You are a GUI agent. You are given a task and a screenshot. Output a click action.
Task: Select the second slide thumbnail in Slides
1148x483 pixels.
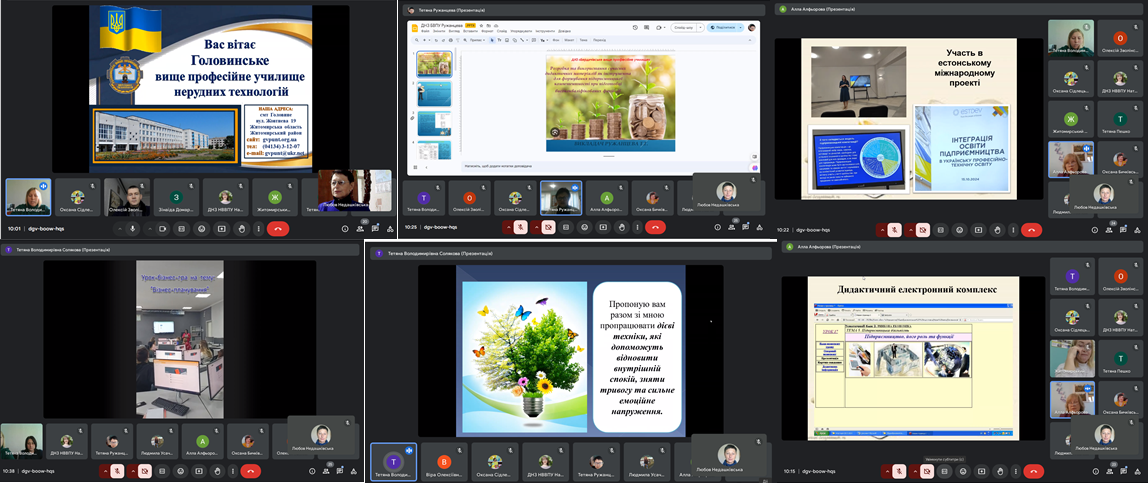[433, 93]
